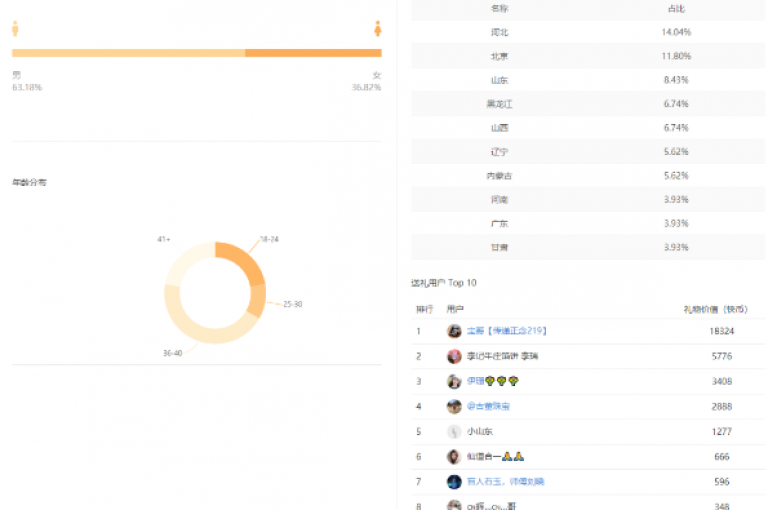Click the light-orange male segment of gender bar
This screenshot has height=510, width=768.
[128, 53]
